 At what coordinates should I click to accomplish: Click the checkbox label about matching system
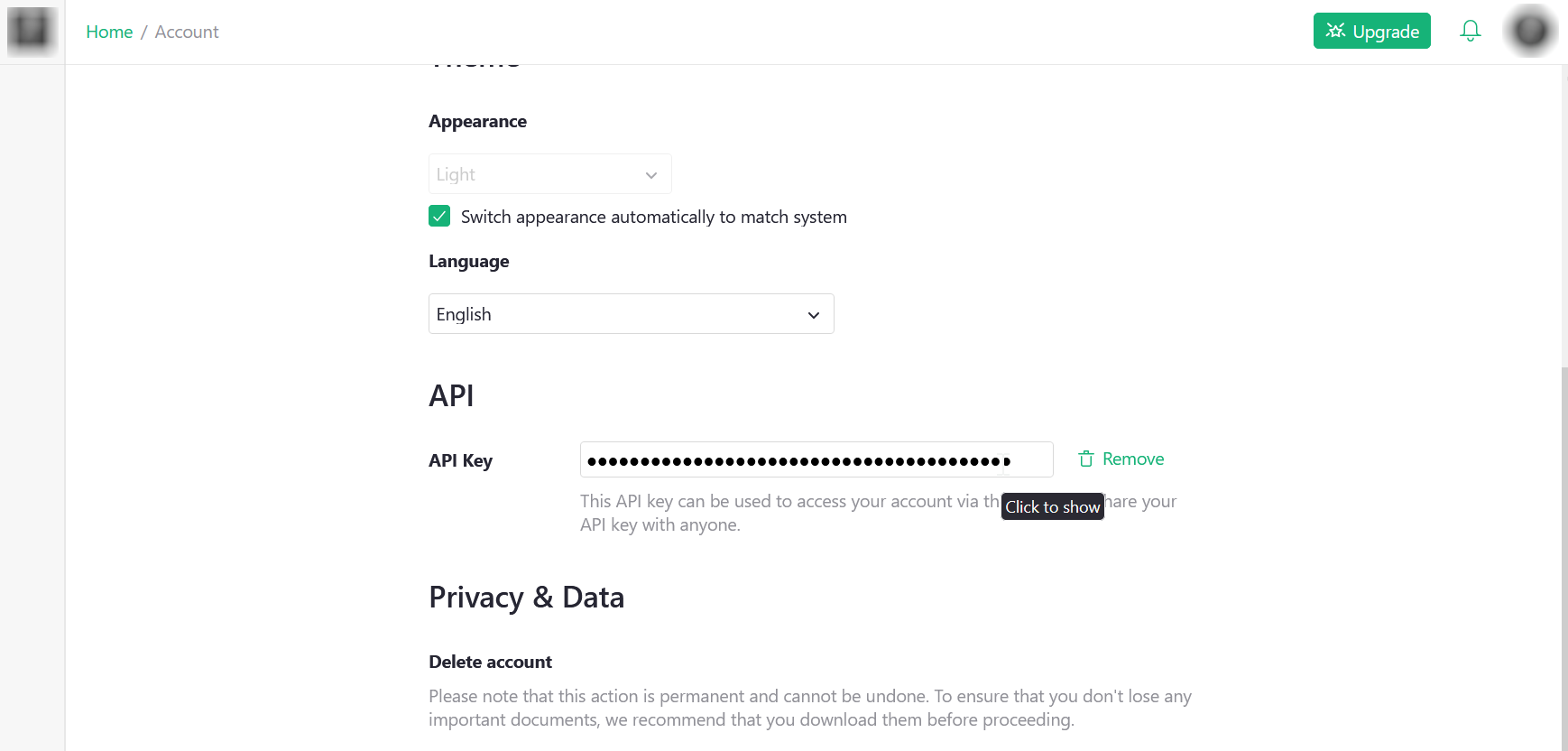pyautogui.click(x=654, y=217)
